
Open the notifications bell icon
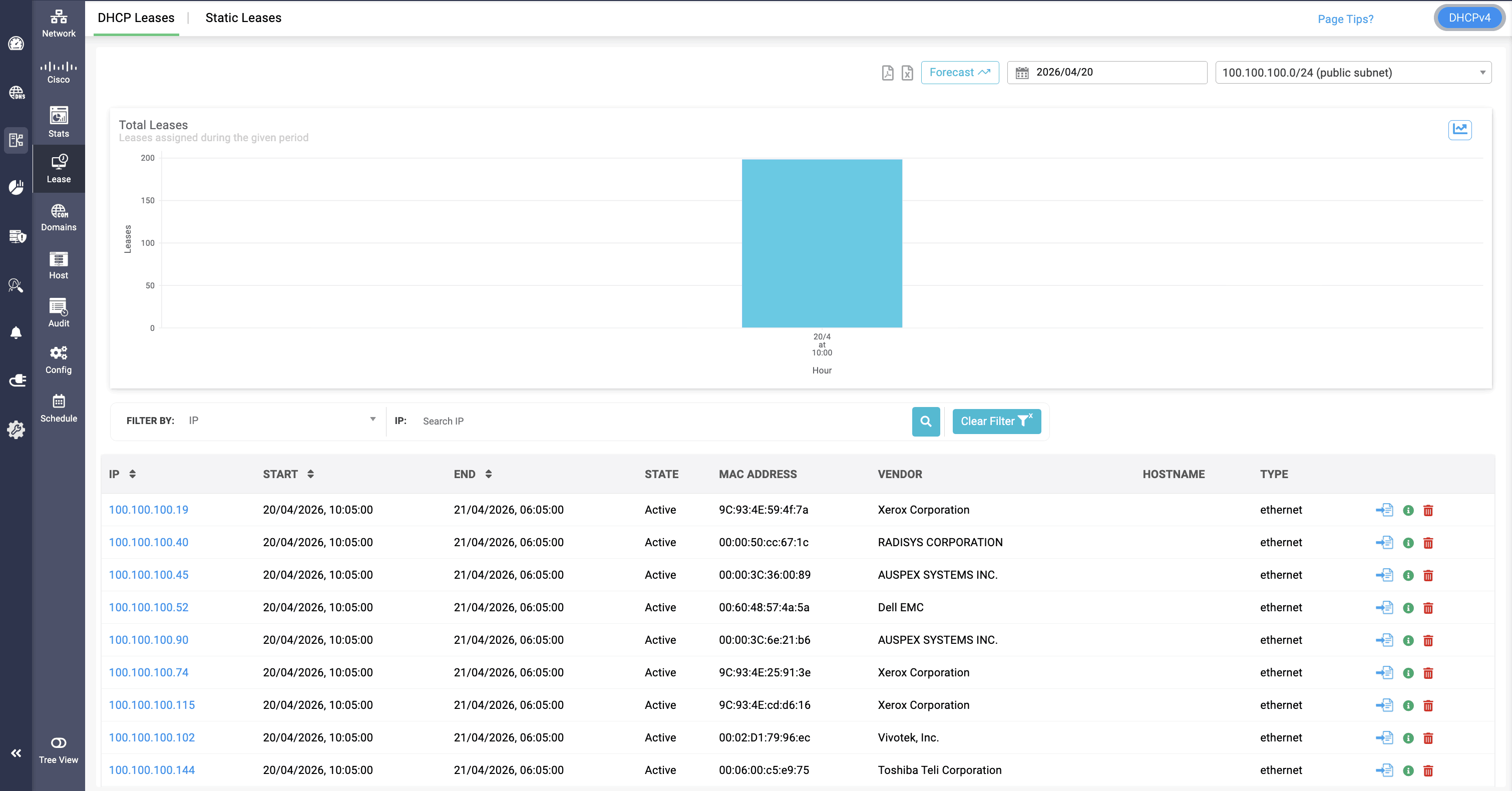pyautogui.click(x=16, y=333)
